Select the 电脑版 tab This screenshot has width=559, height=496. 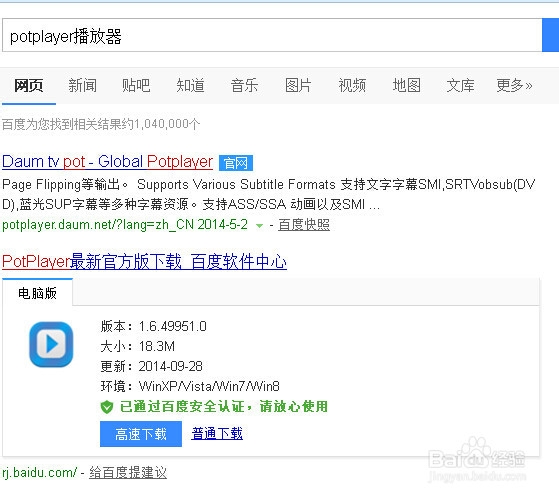point(37,293)
